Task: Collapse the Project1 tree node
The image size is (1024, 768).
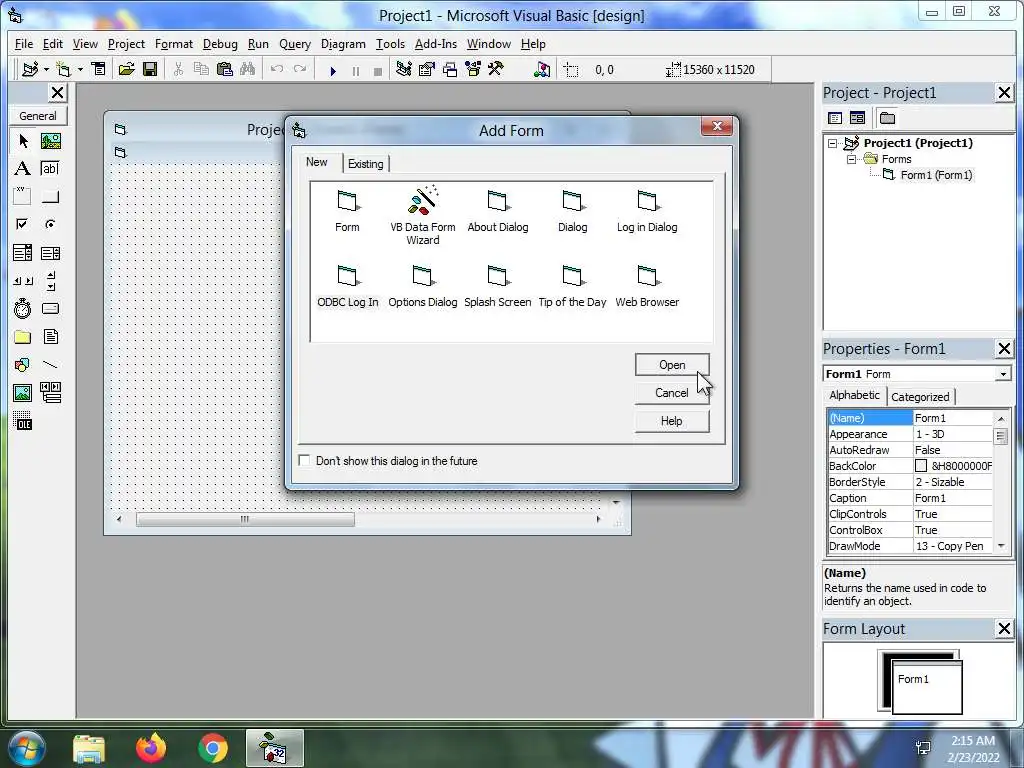Action: (x=833, y=143)
